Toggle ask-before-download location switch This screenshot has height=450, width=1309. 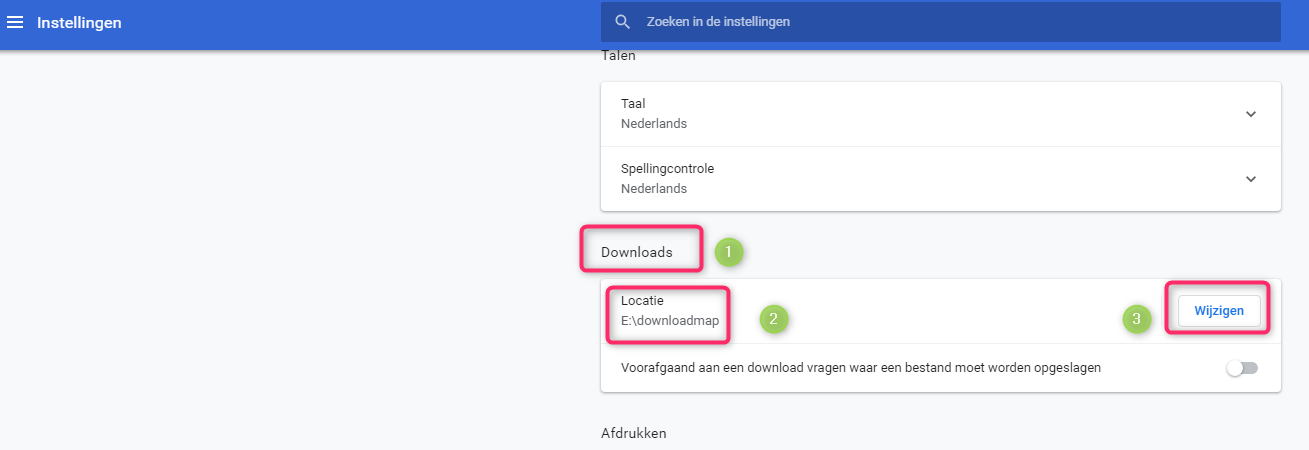pos(1242,368)
